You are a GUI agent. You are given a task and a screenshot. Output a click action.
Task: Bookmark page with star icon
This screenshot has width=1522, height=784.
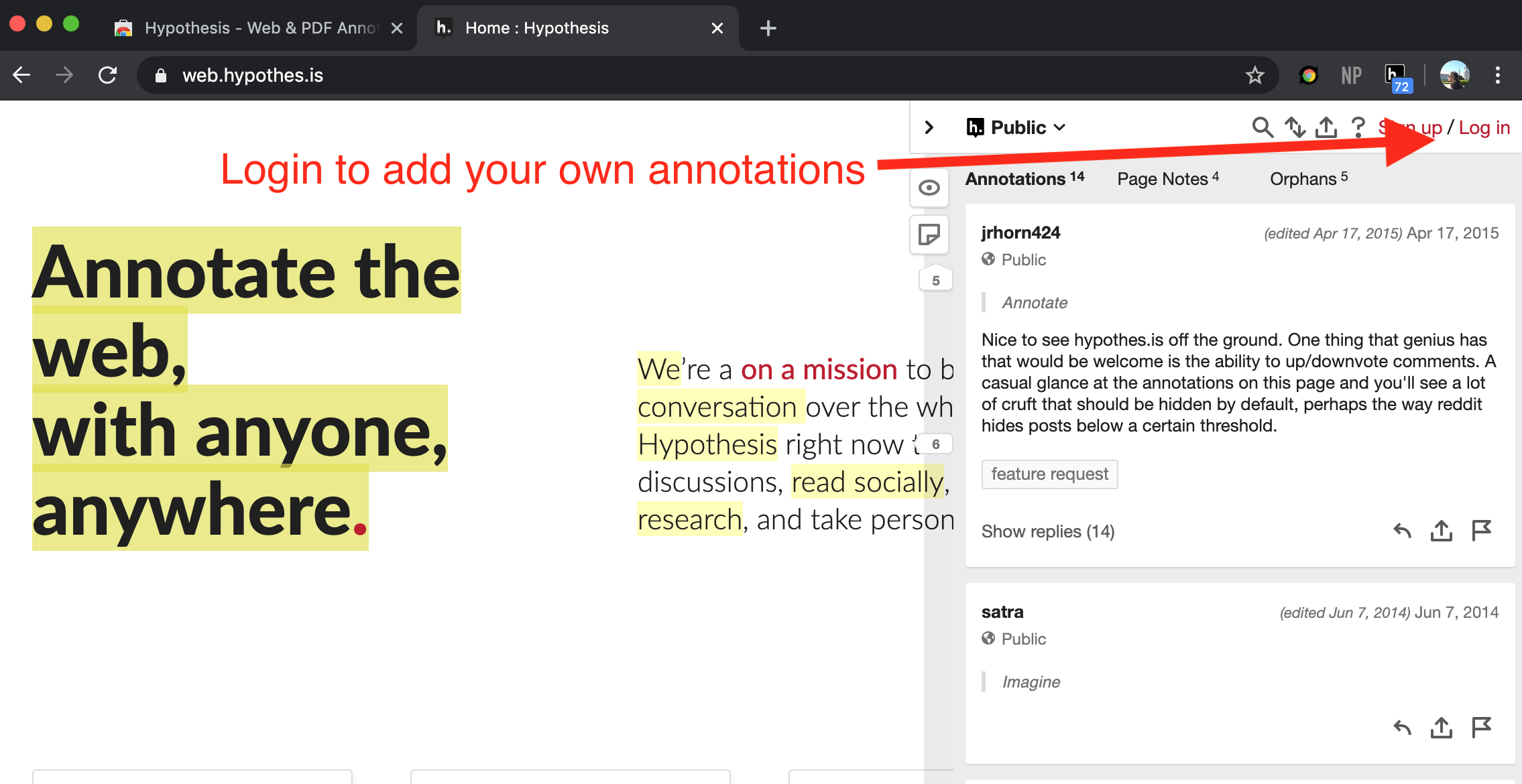[x=1254, y=76]
